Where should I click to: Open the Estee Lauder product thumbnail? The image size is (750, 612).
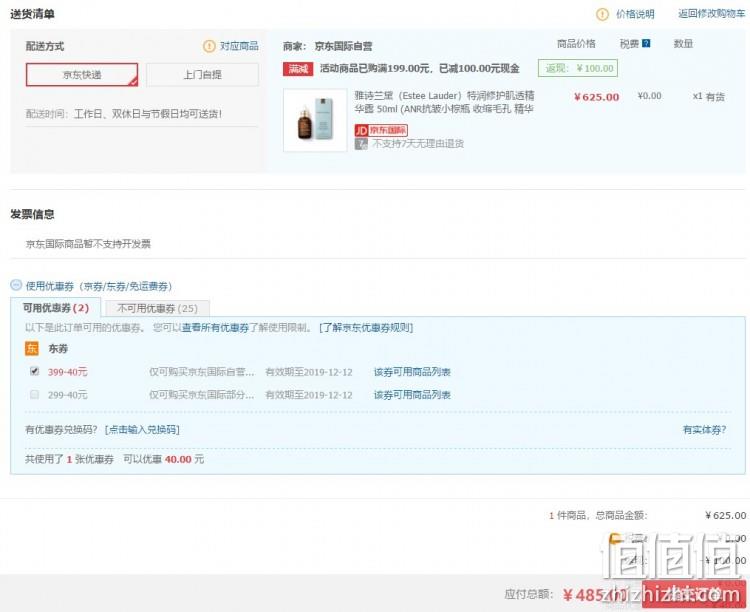(x=315, y=120)
